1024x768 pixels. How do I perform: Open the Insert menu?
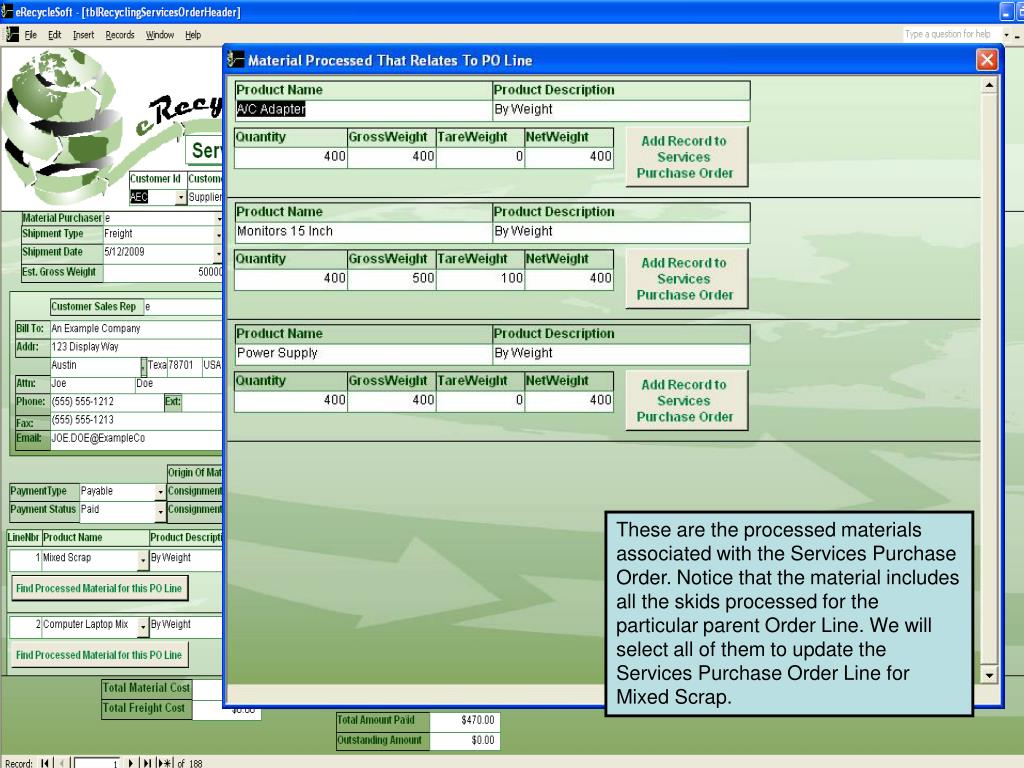[x=83, y=35]
